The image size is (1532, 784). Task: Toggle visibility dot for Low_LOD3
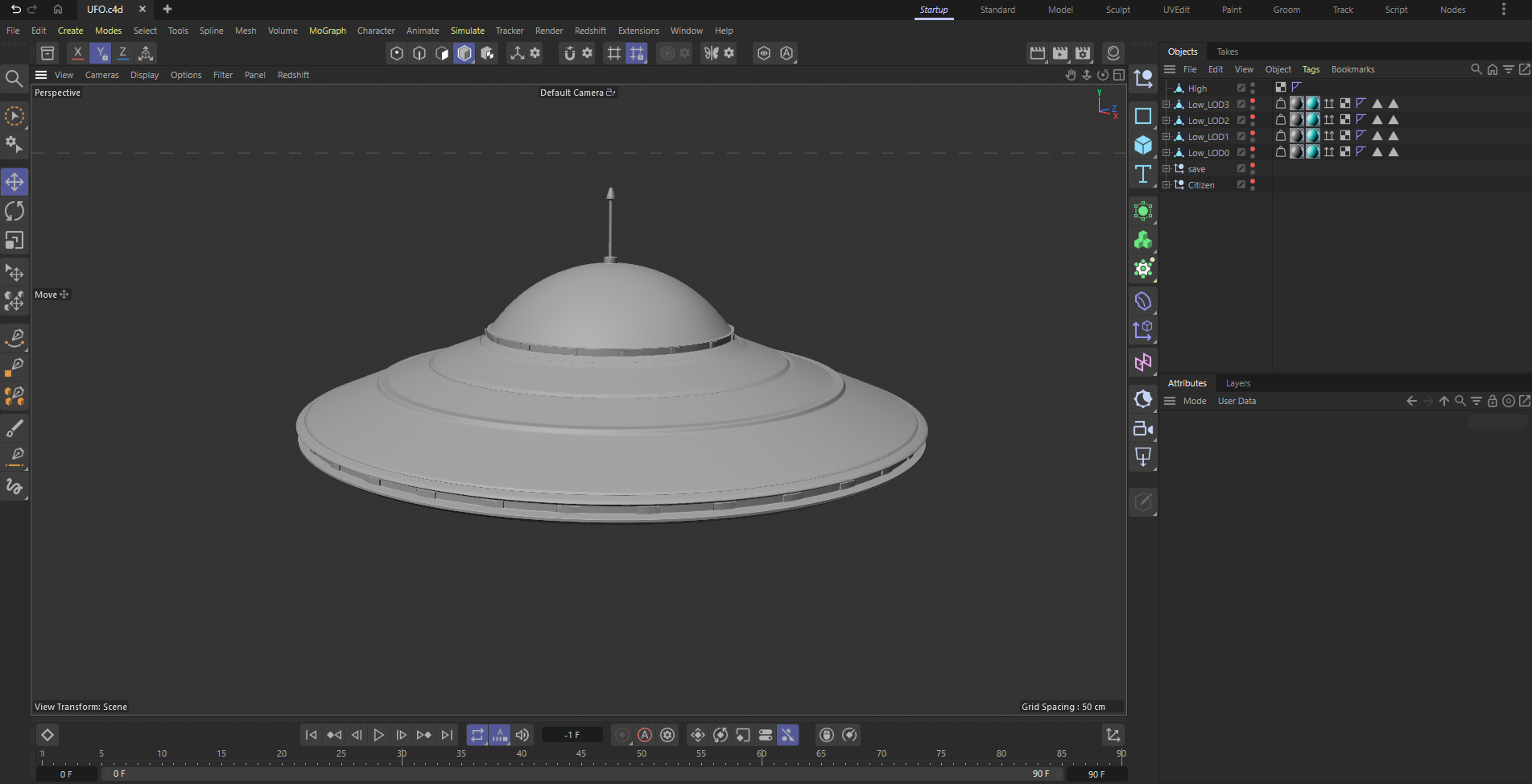coord(1253,101)
